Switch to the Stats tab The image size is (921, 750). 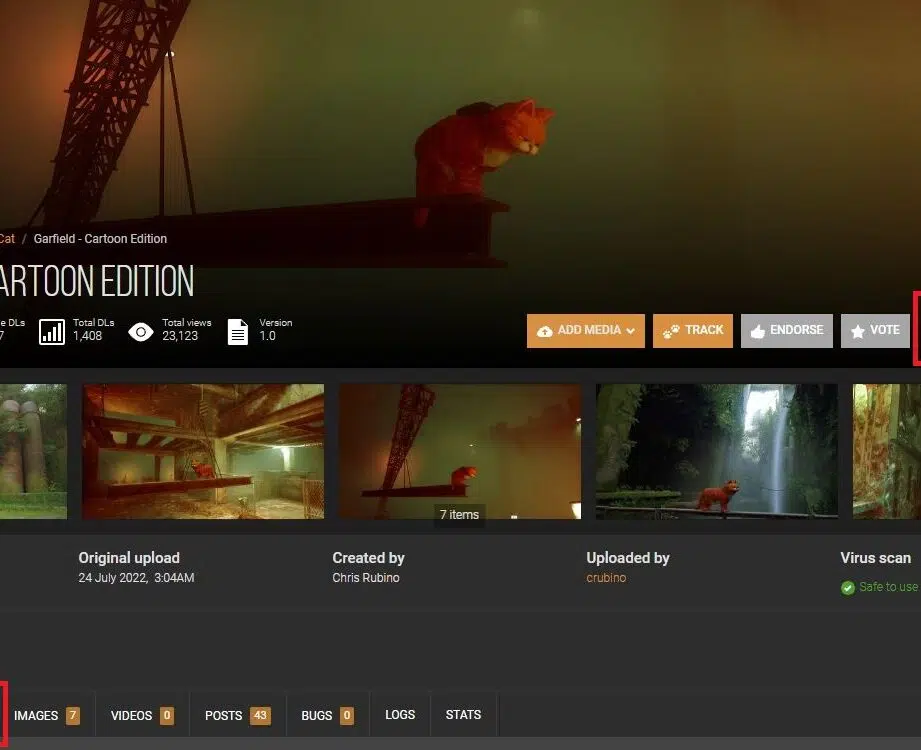pyautogui.click(x=463, y=715)
